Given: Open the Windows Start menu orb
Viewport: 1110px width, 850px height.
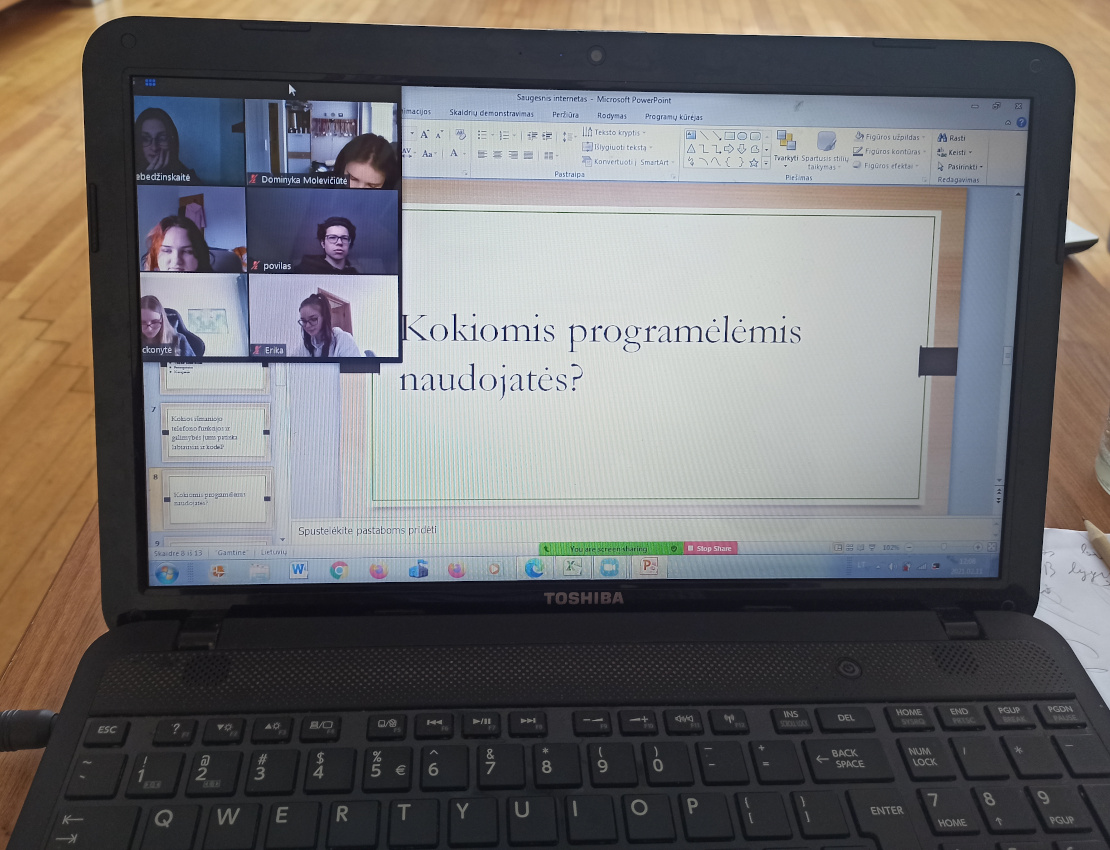Looking at the screenshot, I should (x=167, y=573).
